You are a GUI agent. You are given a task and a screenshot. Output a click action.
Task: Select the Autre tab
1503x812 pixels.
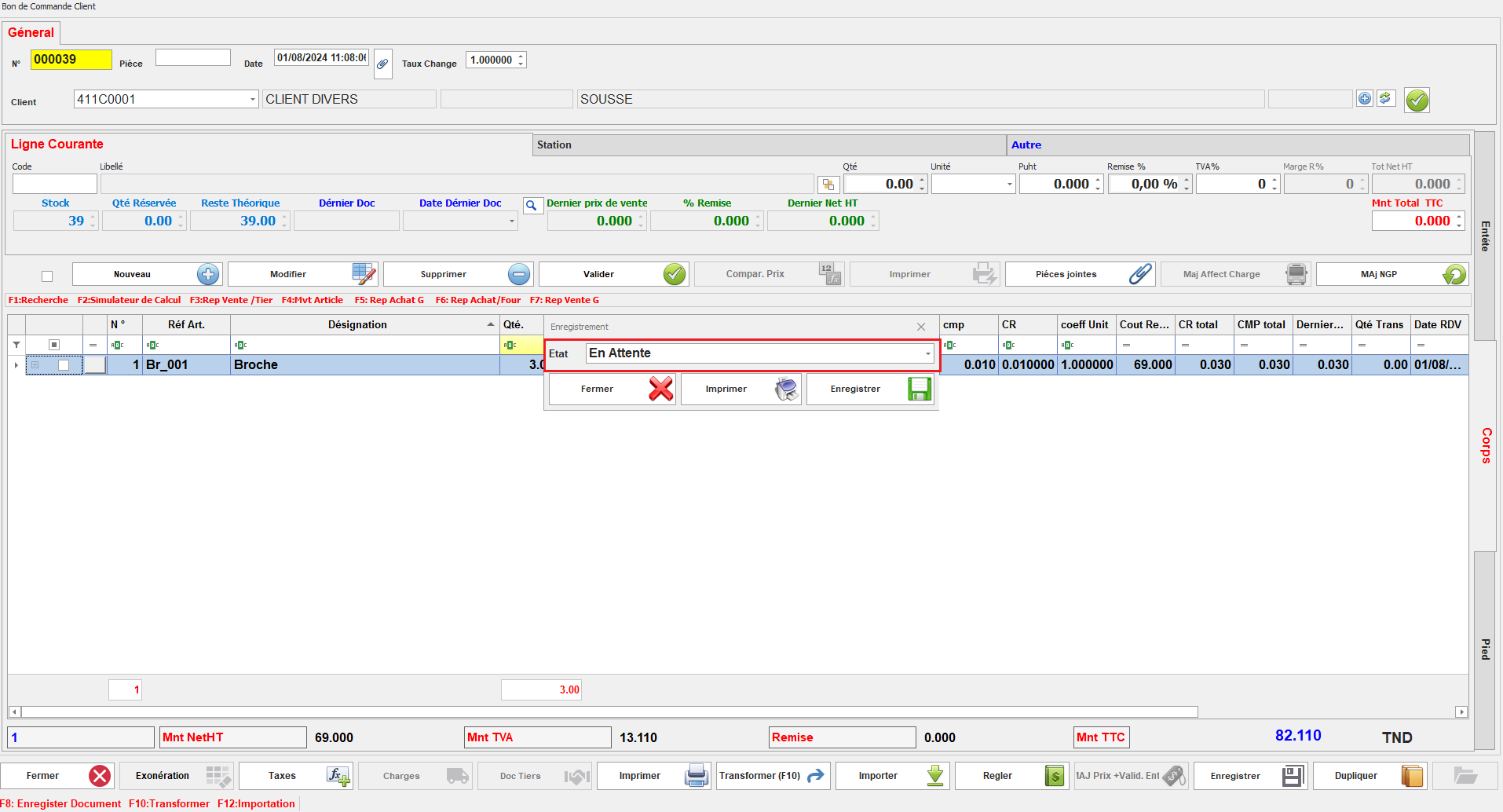(1238, 144)
